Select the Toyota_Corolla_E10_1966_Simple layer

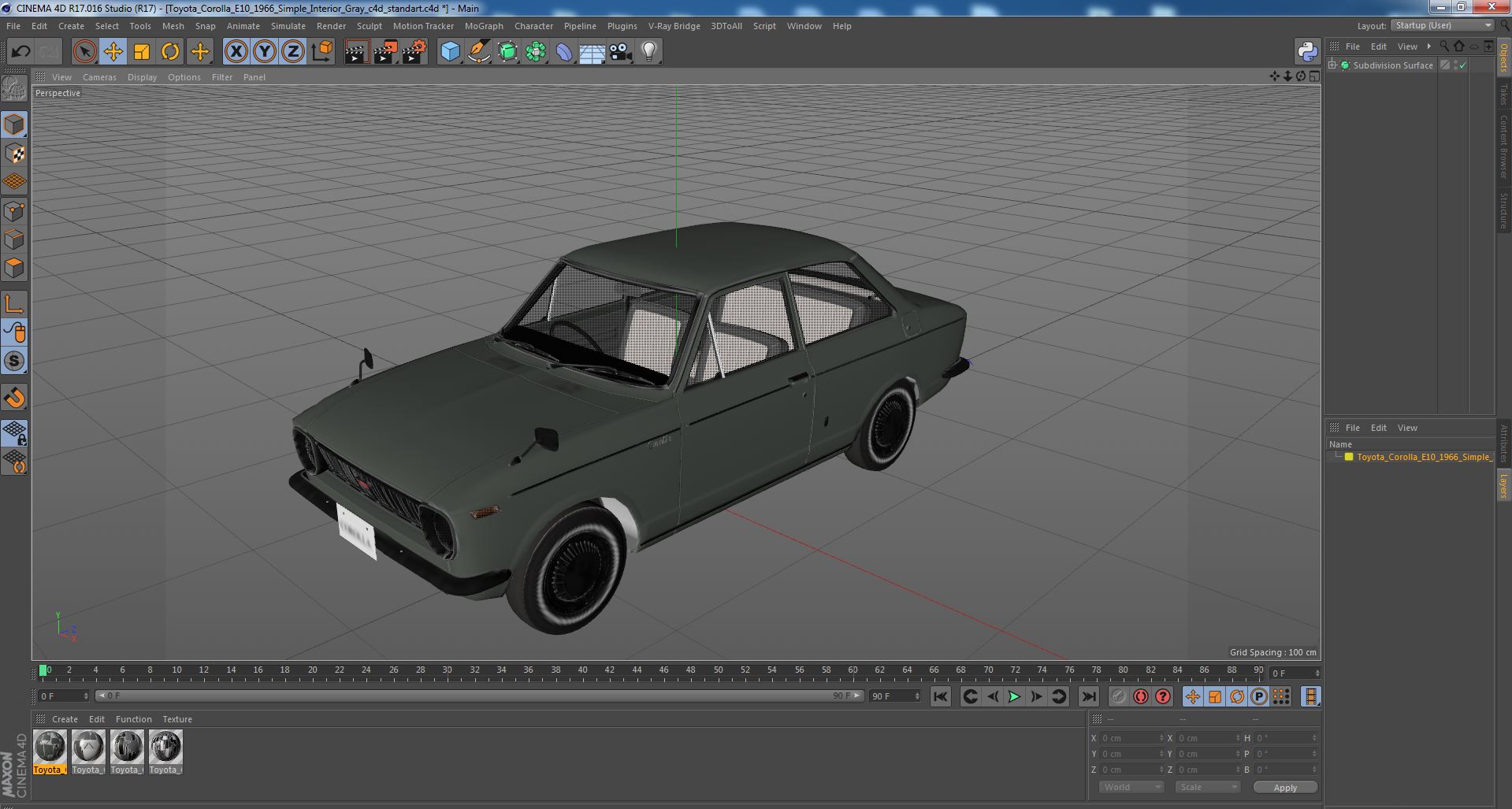1423,457
